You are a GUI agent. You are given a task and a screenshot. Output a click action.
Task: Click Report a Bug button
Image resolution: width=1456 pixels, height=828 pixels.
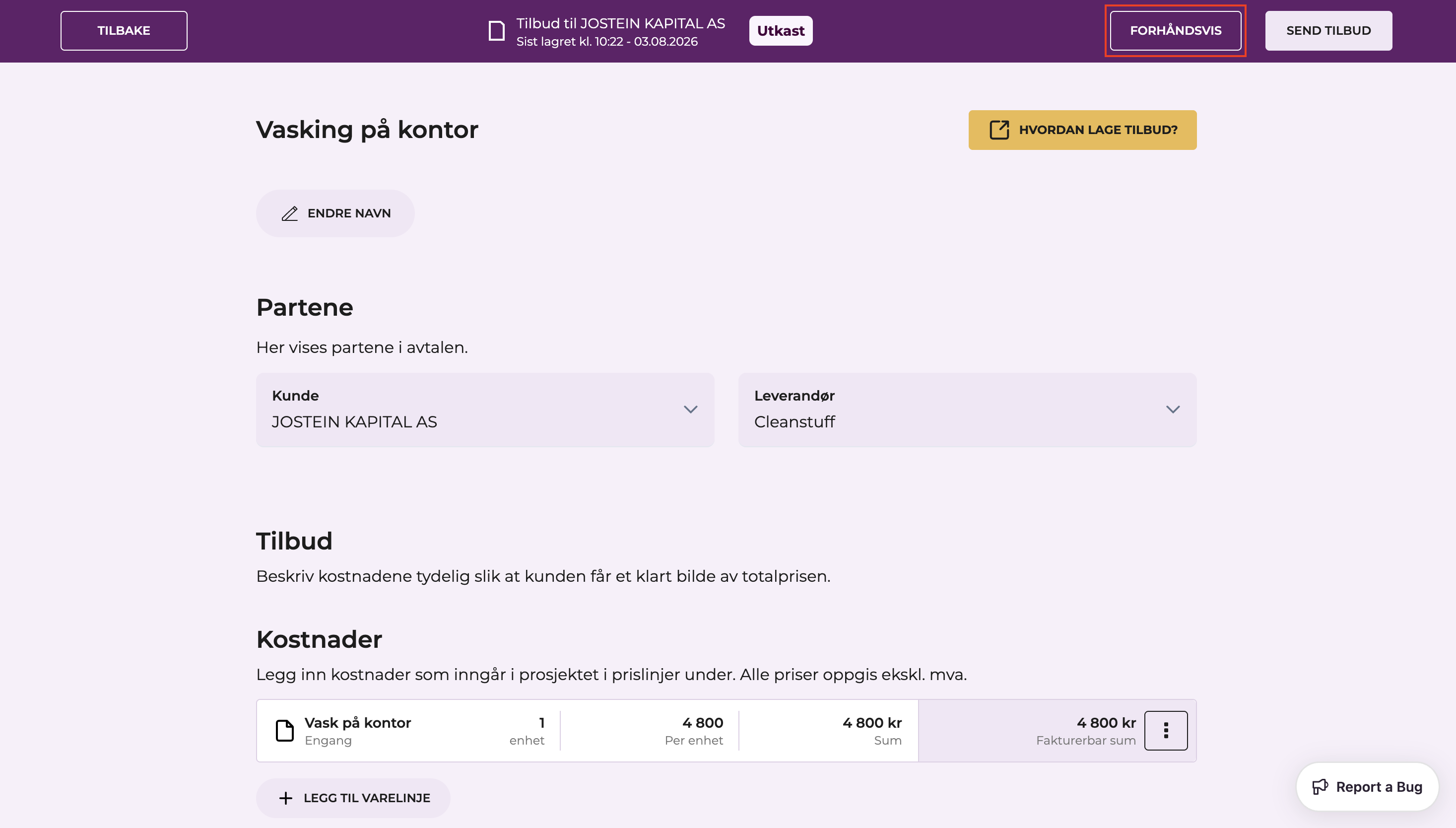point(1367,787)
